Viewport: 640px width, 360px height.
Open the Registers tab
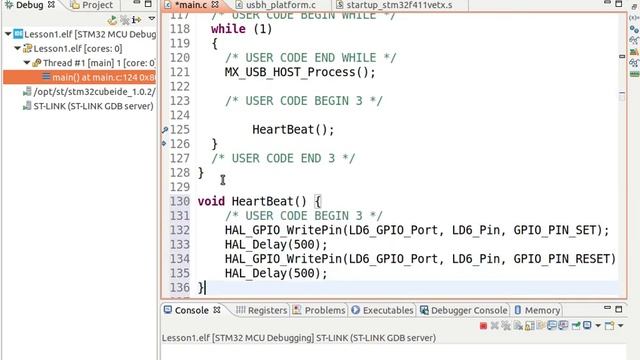[262, 310]
